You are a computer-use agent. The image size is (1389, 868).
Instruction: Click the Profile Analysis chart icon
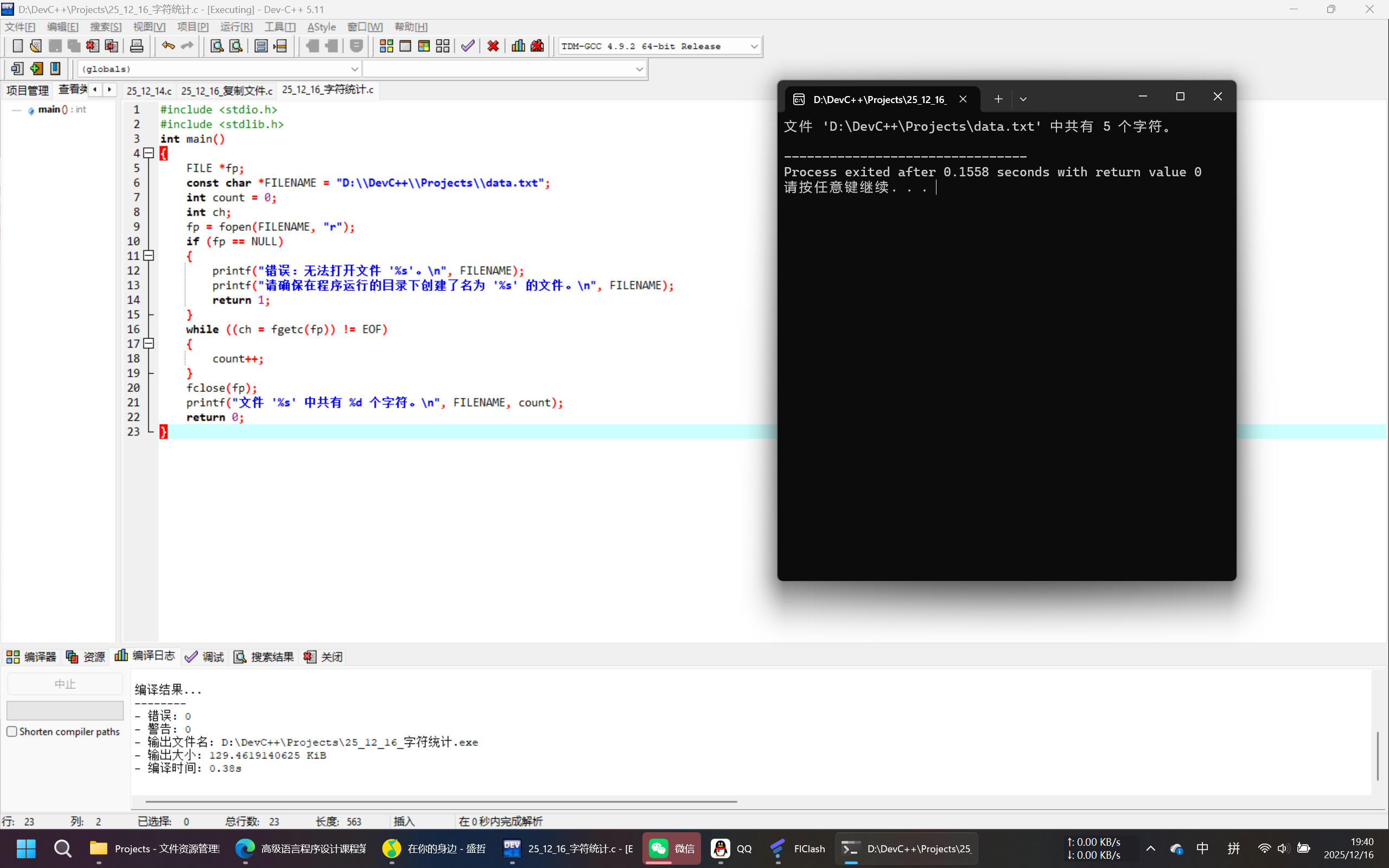(518, 46)
